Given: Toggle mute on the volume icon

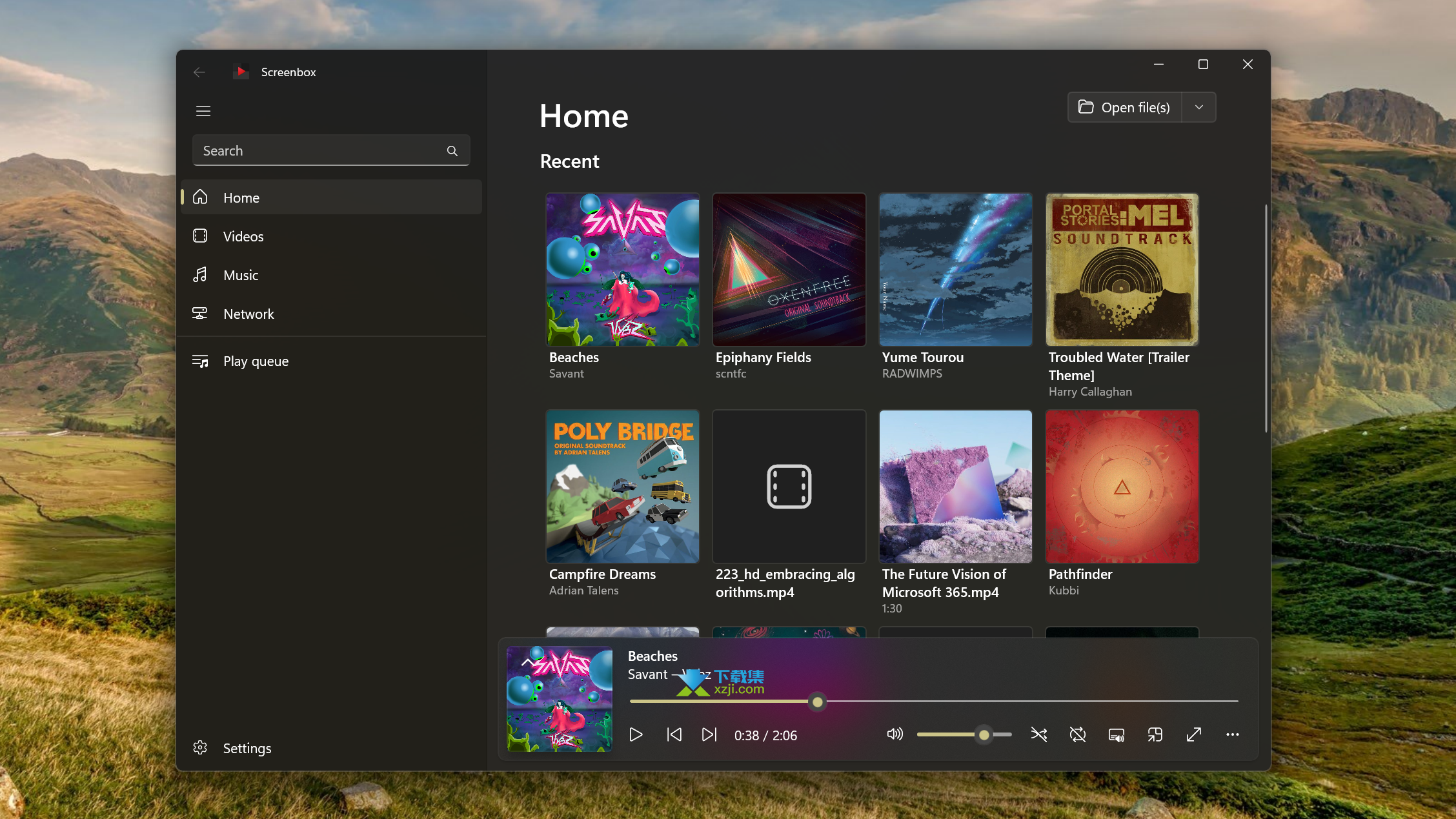Looking at the screenshot, I should pos(893,734).
